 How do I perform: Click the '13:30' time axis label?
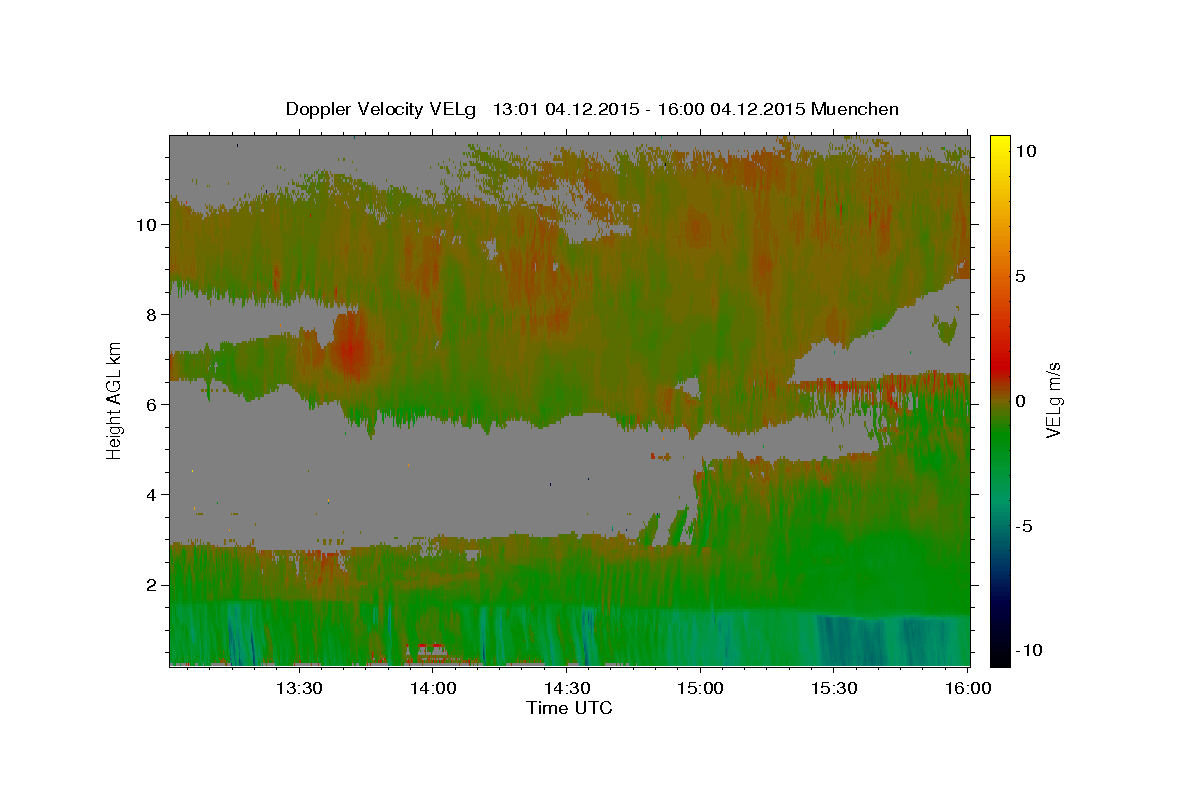click(298, 688)
